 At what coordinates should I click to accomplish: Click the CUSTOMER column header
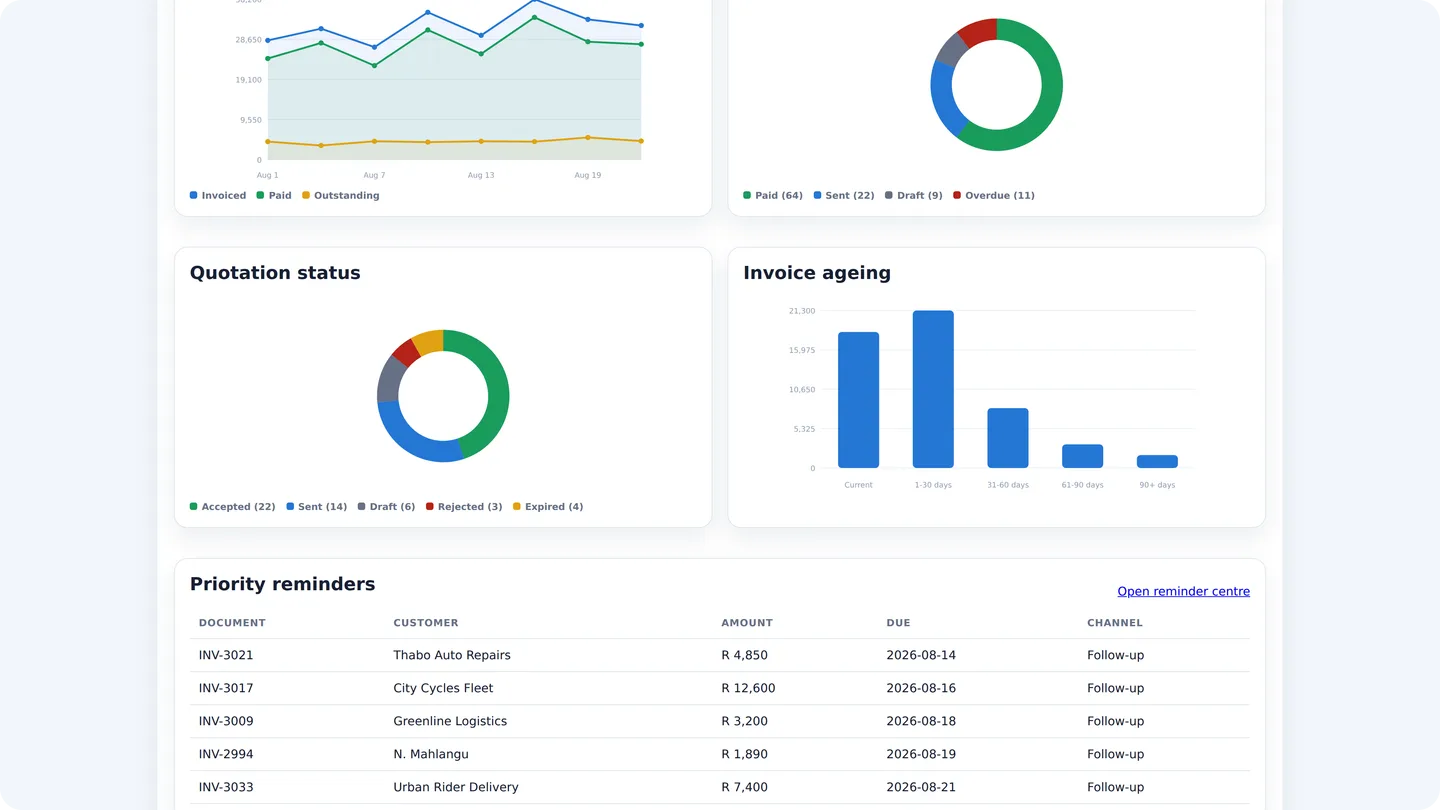(x=426, y=623)
